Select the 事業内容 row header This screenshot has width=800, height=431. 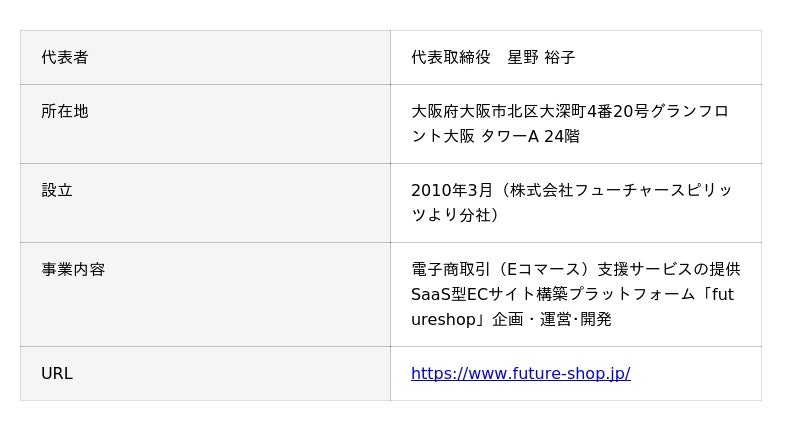73,269
